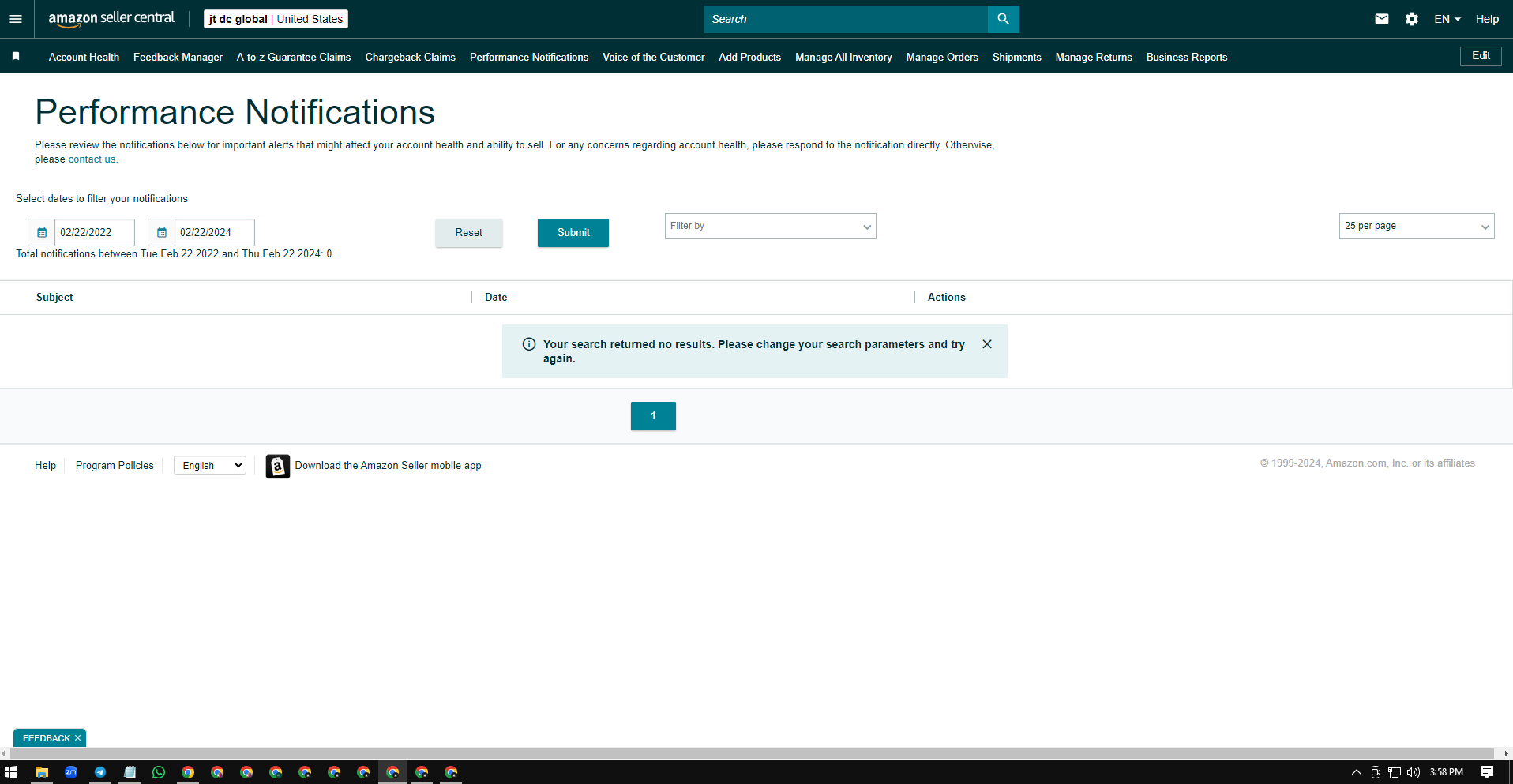1513x784 pixels.
Task: Expand the 25 per page dropdown
Action: tap(1416, 226)
